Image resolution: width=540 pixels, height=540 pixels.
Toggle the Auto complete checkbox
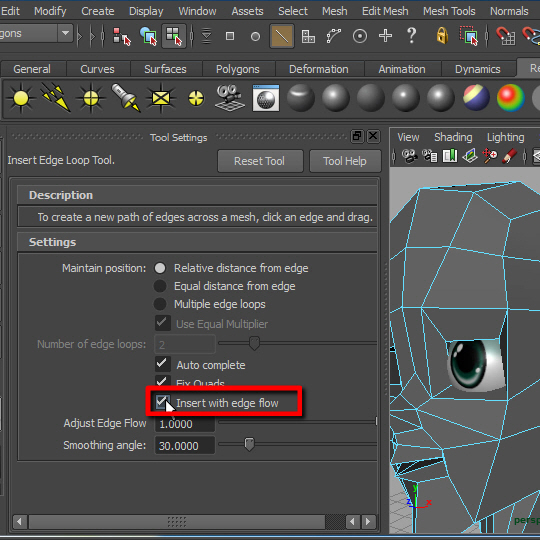(162, 364)
